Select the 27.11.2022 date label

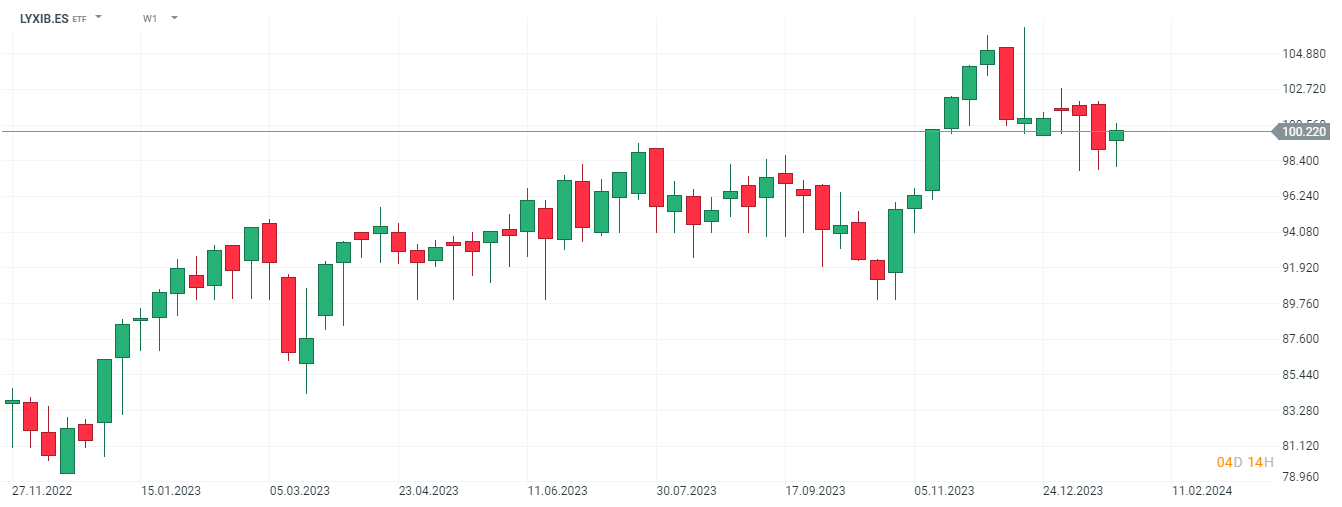42,491
